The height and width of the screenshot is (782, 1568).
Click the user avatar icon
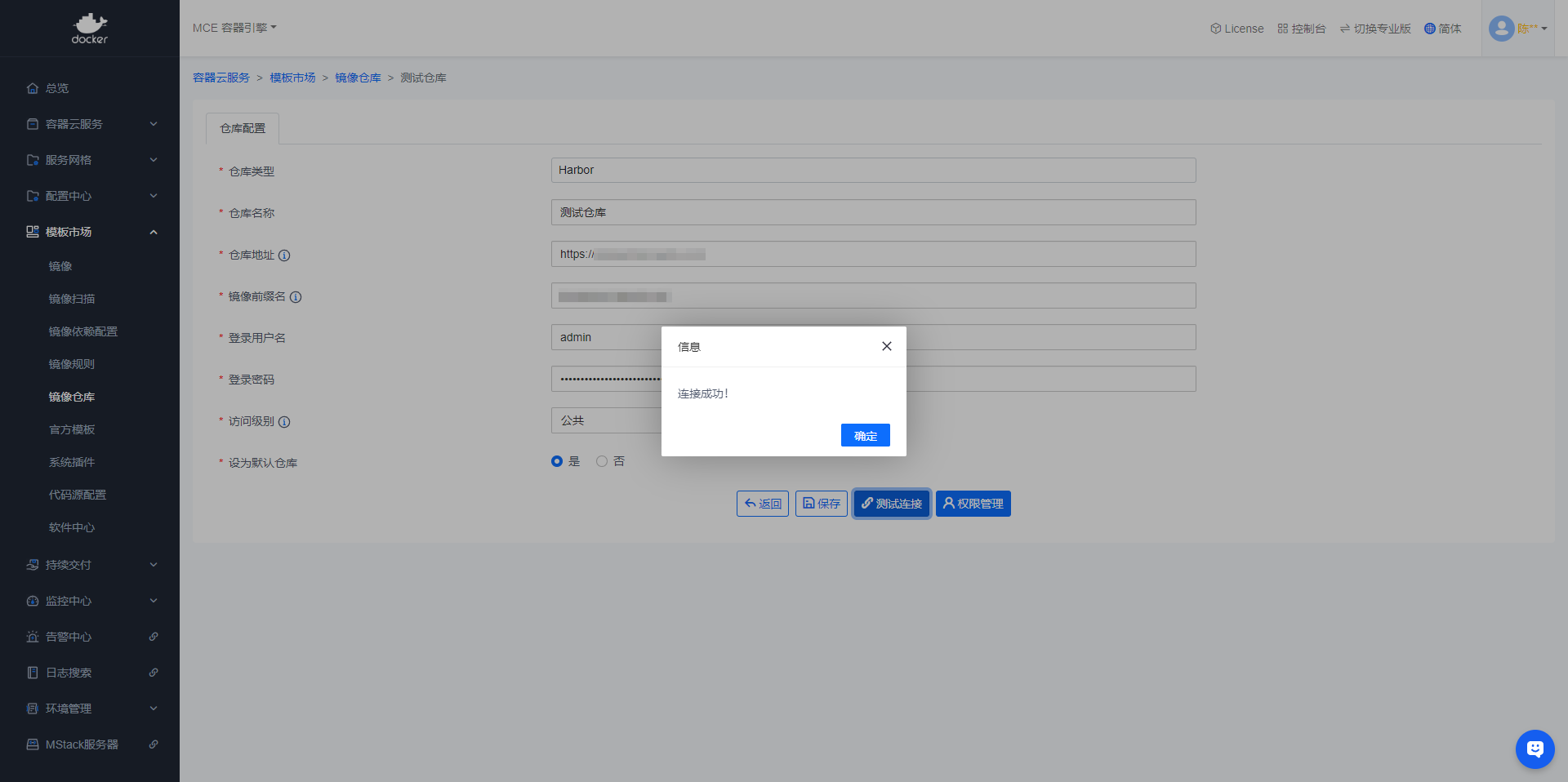coord(1501,29)
